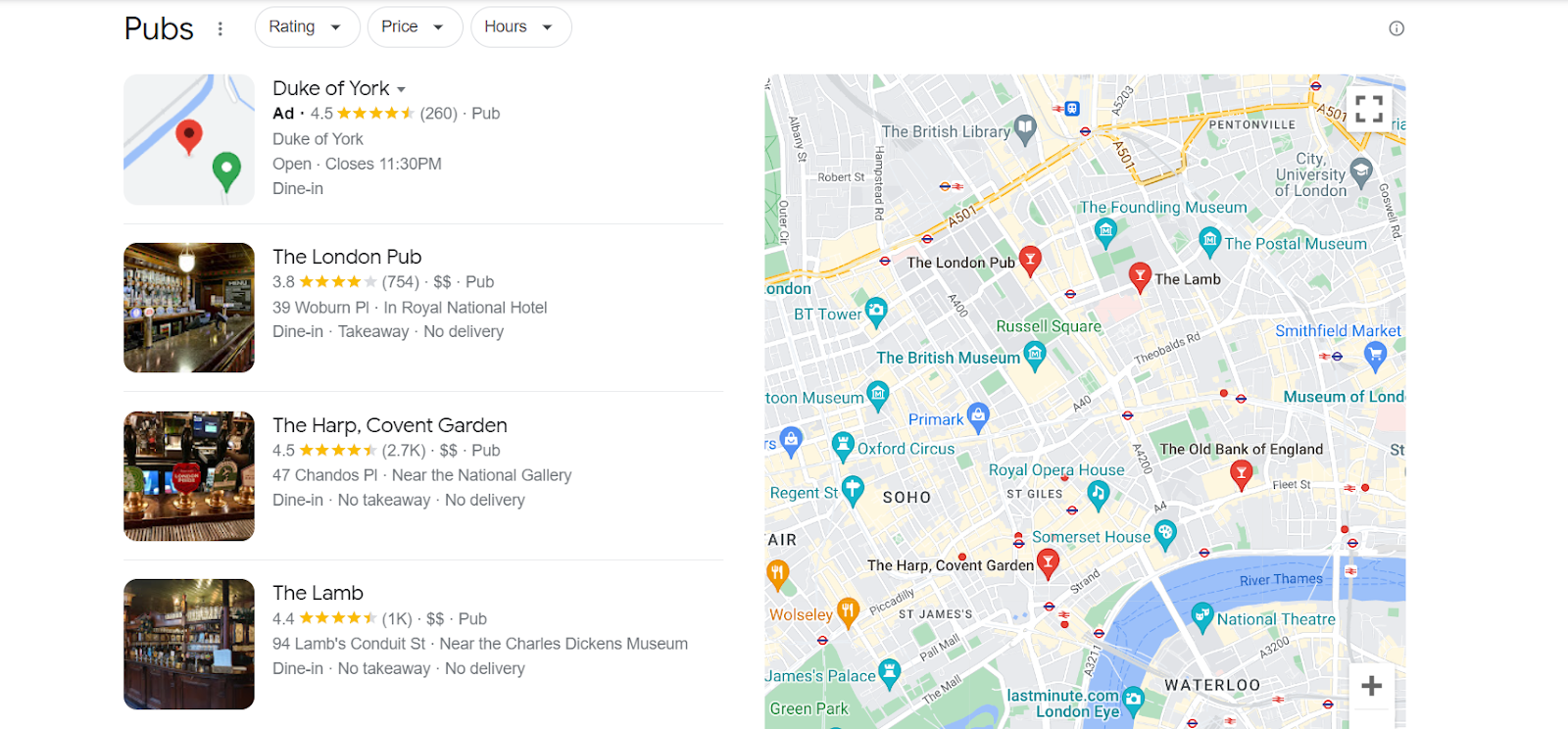This screenshot has width=1568, height=729.
Task: Click '47 Chandos Pl' address text
Action: pyautogui.click(x=324, y=475)
